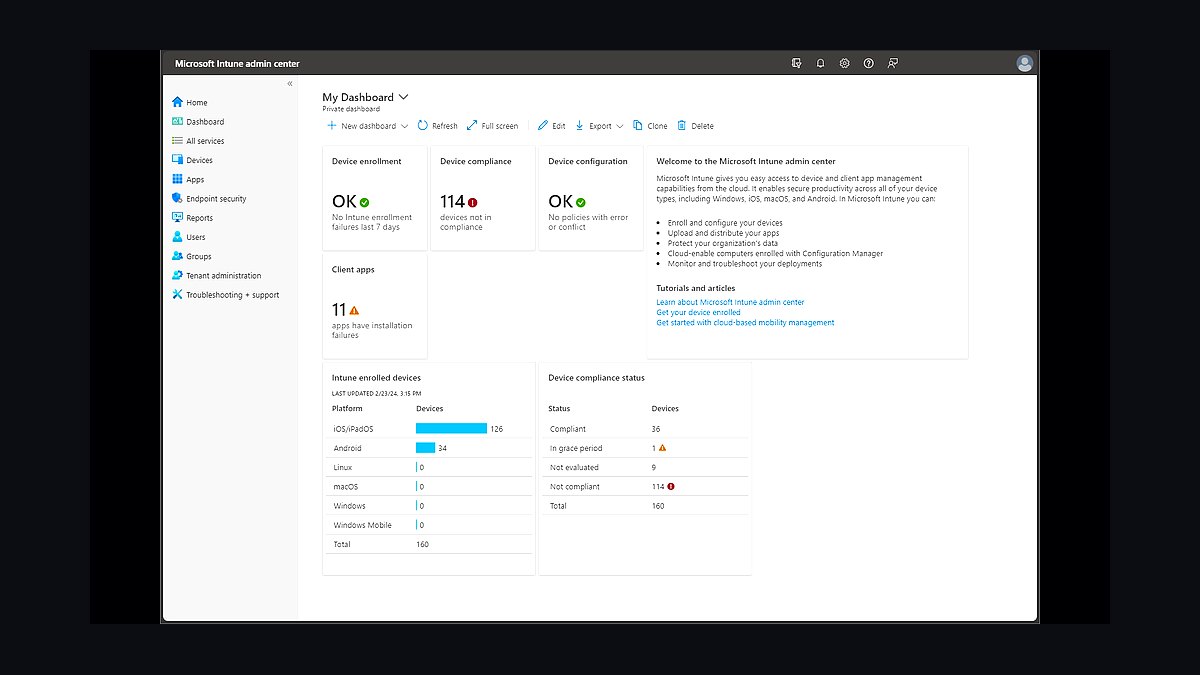
Task: Click the iOS/iPadOS device count bar
Action: [451, 428]
